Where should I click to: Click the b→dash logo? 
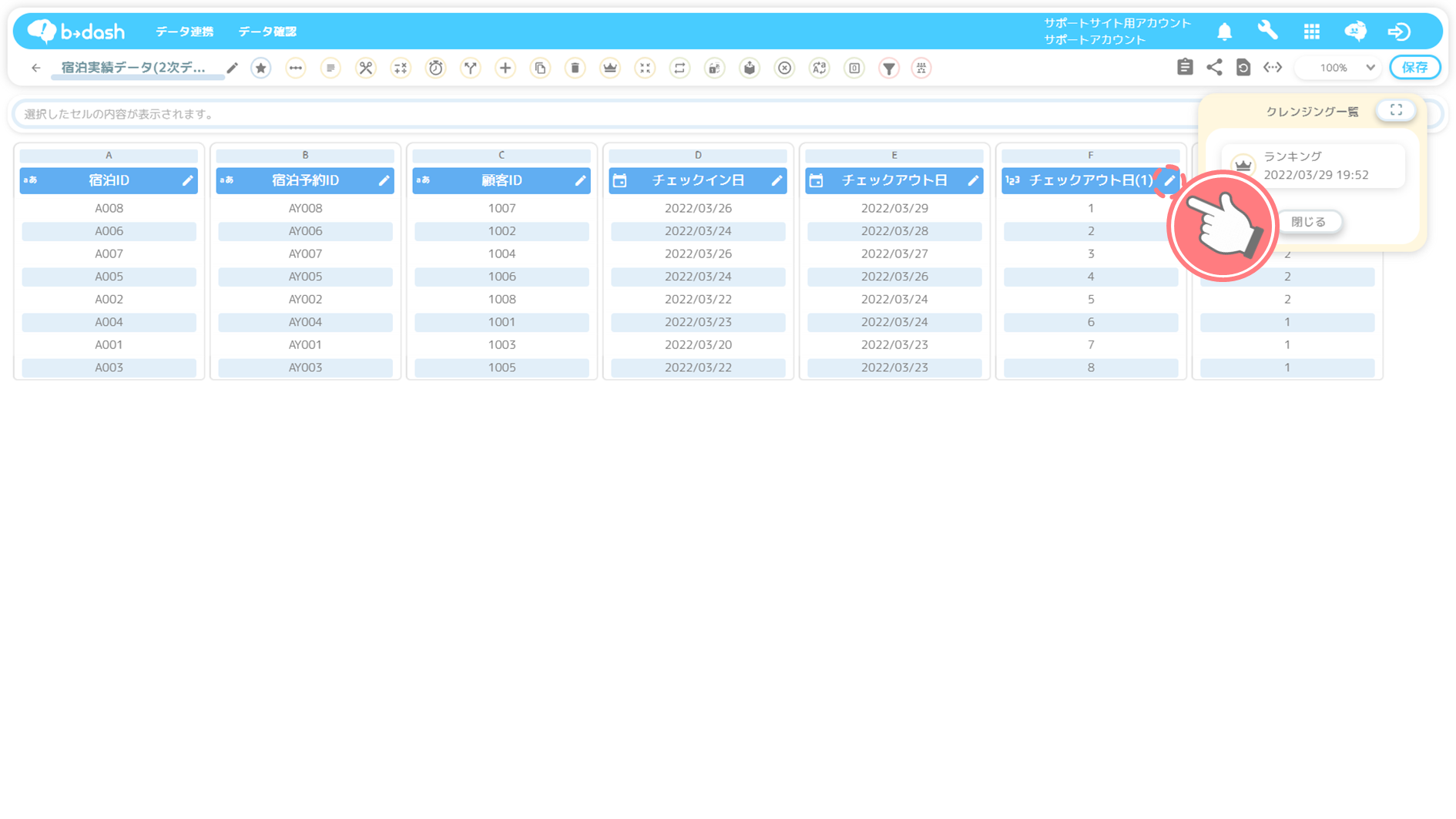coord(76,31)
